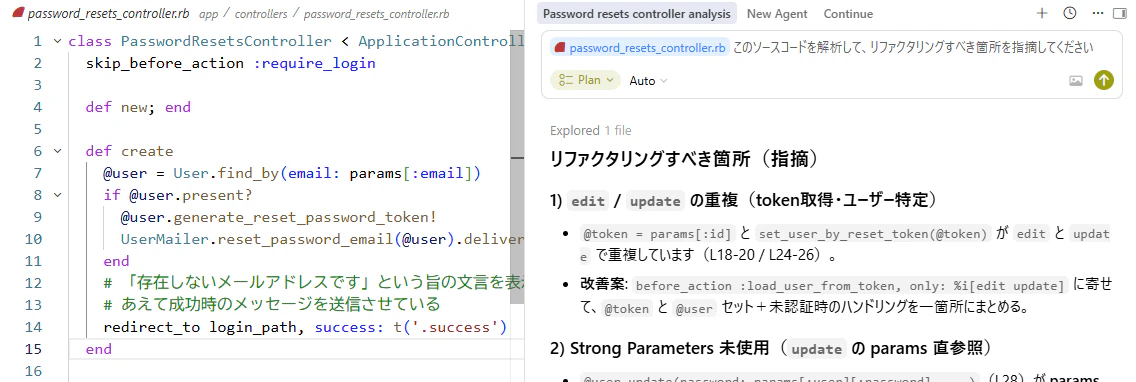The height and width of the screenshot is (382, 1136).
Task: Click the app breadcrumb segment
Action: (x=208, y=14)
